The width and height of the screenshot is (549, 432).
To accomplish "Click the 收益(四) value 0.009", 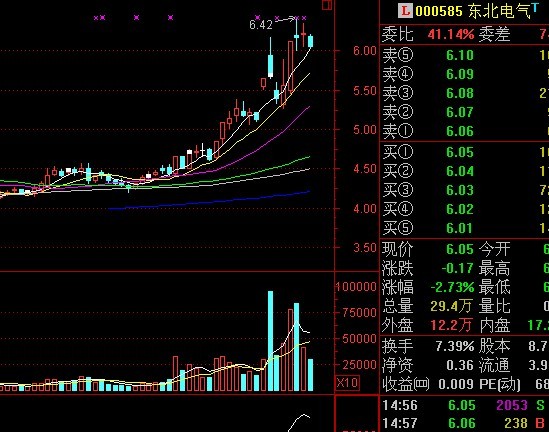I will coord(456,384).
